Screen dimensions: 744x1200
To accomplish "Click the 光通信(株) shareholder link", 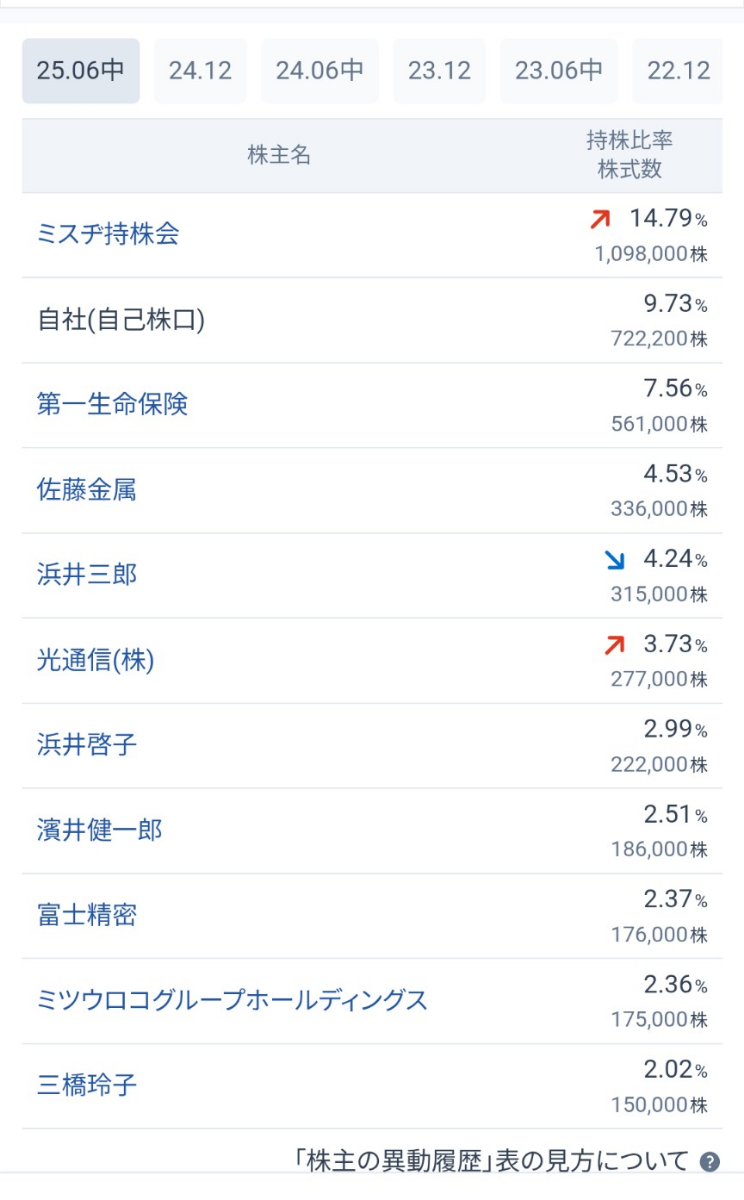I will tap(96, 661).
